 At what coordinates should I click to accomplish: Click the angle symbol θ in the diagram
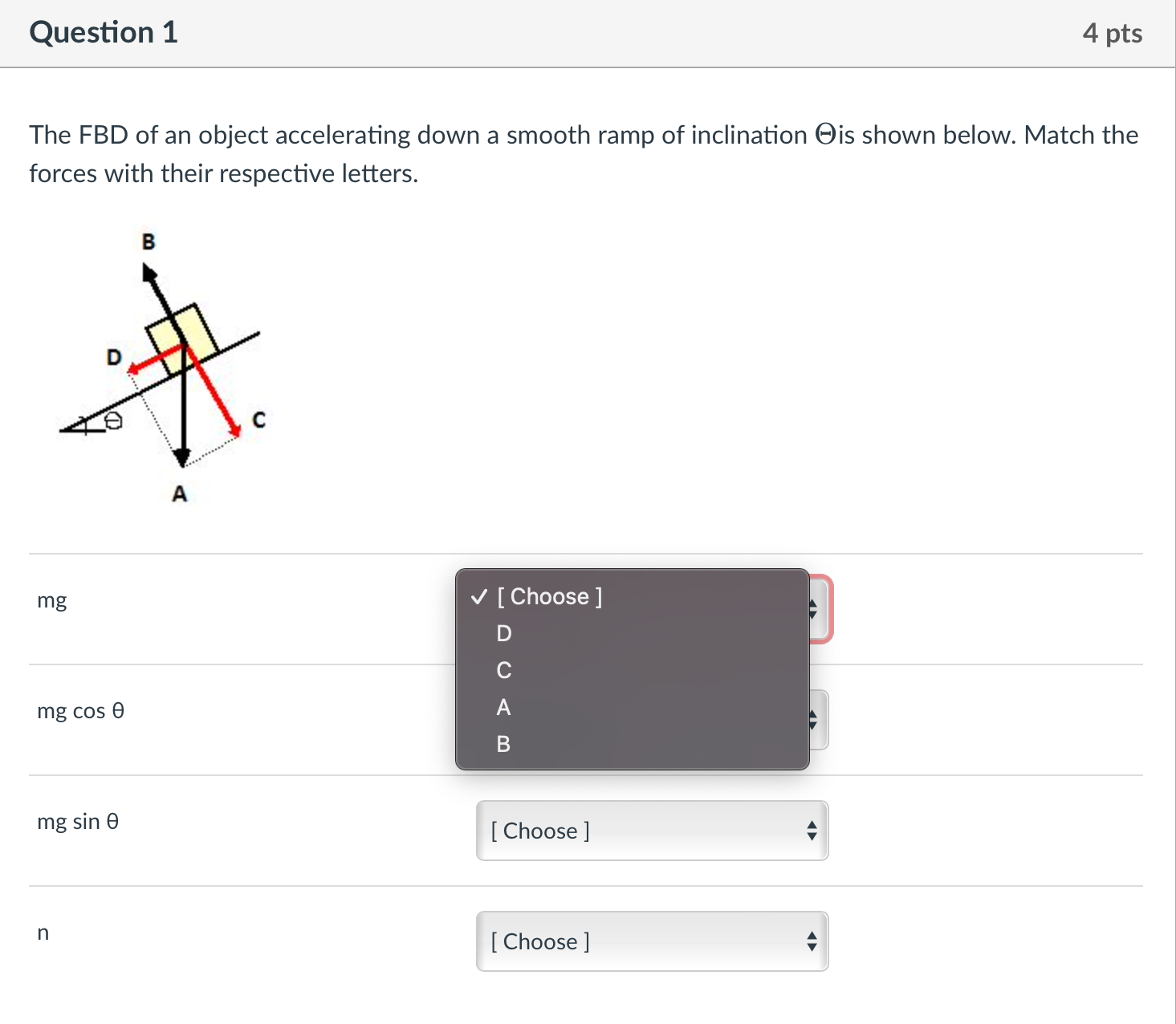click(112, 419)
